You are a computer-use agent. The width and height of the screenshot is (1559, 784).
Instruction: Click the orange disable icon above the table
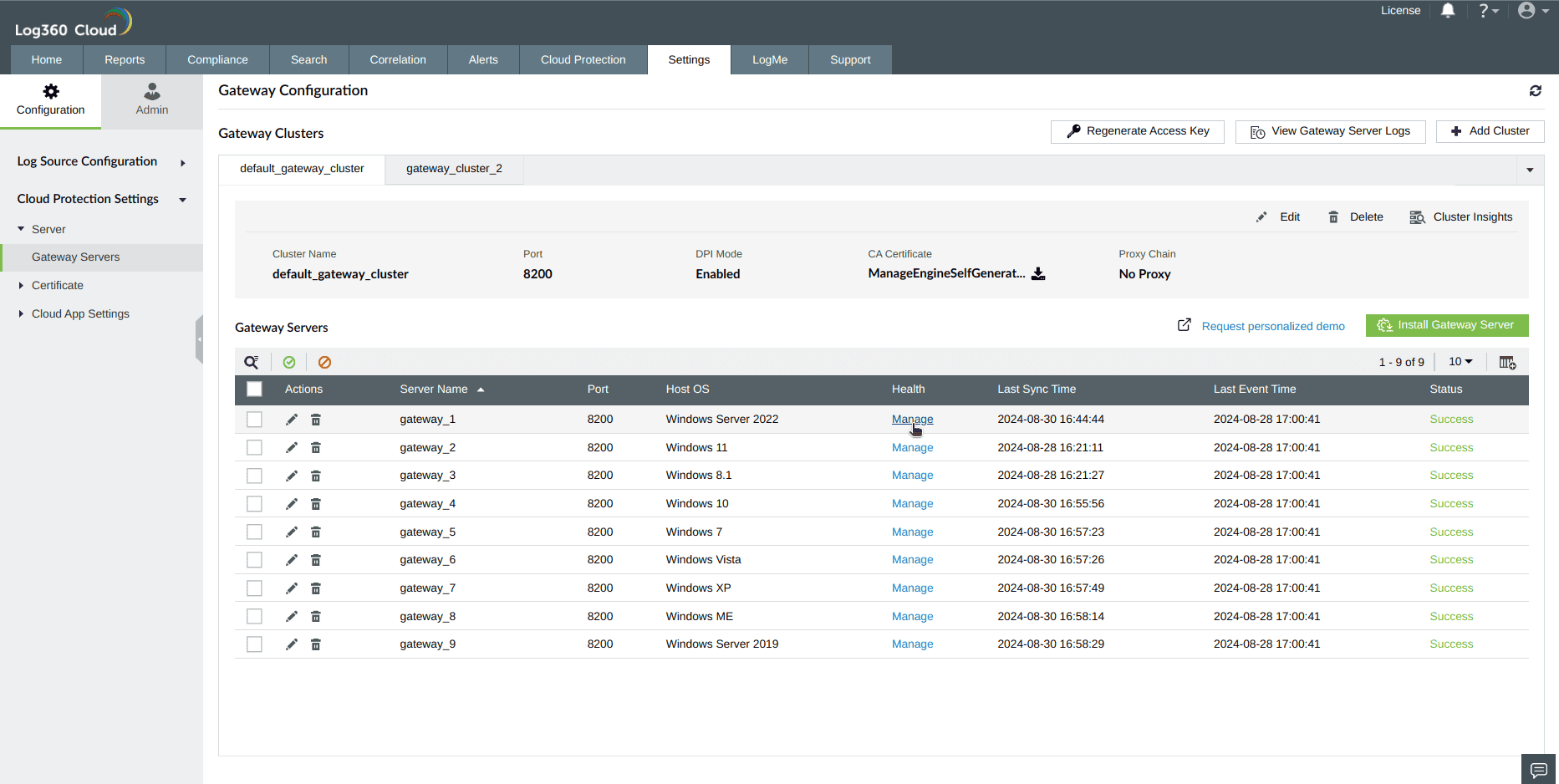[325, 362]
